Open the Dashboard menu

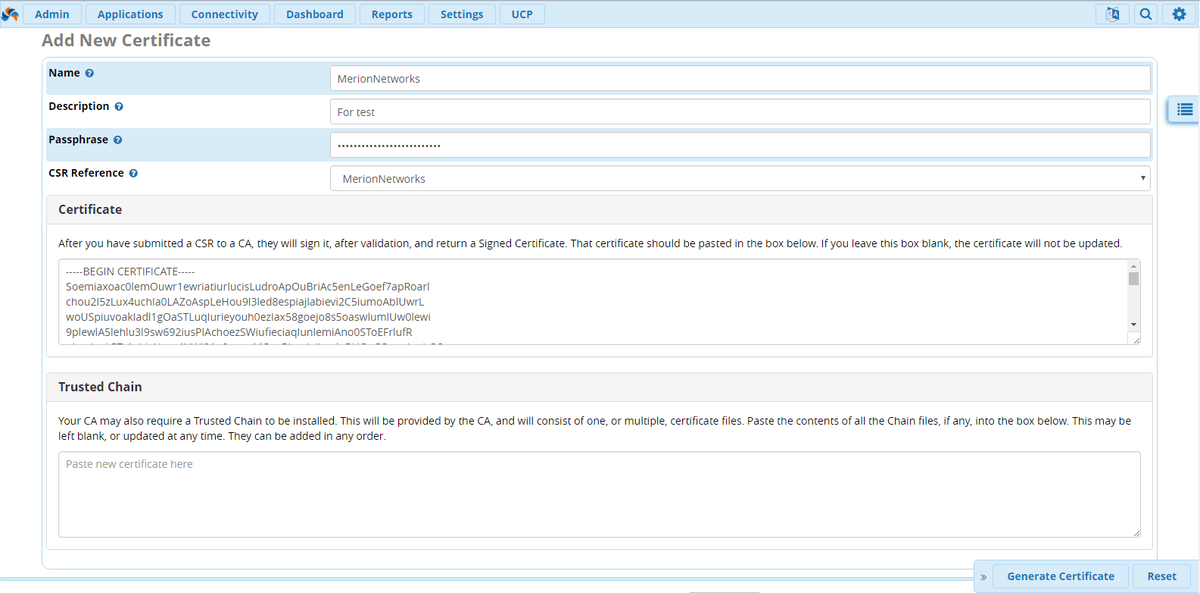pos(314,14)
